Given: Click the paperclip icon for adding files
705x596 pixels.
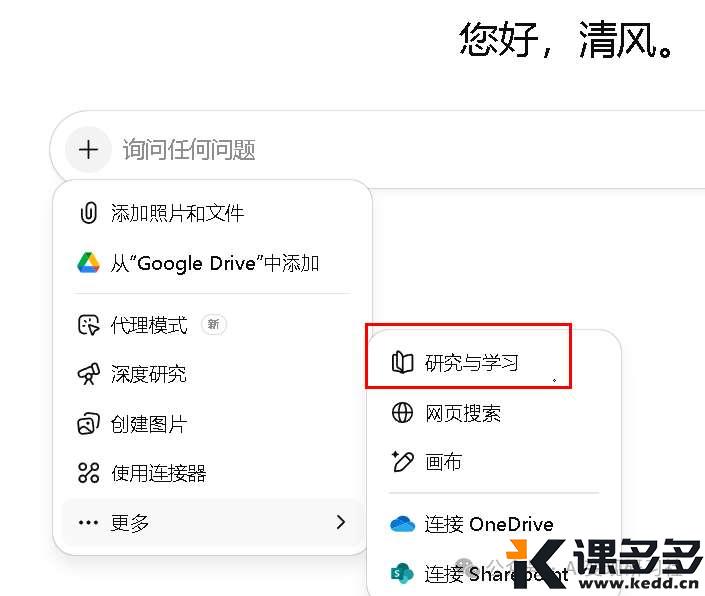Looking at the screenshot, I should pyautogui.click(x=89, y=213).
